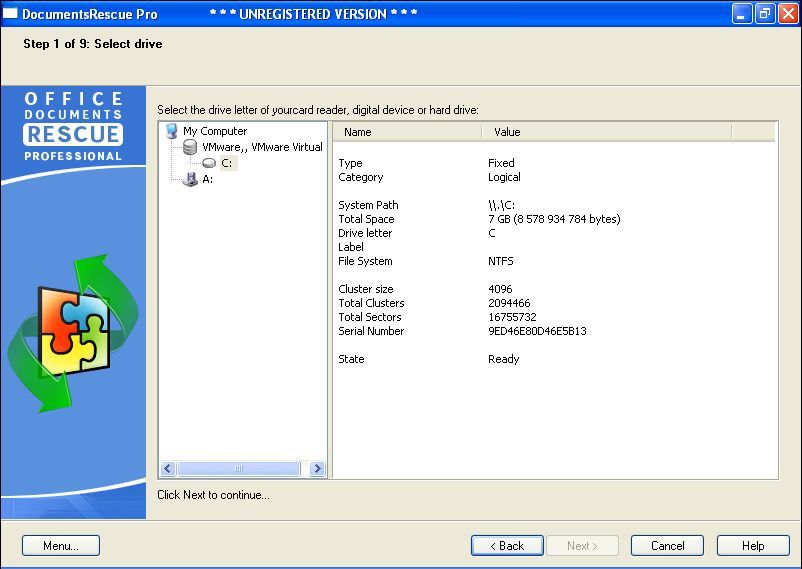This screenshot has height=569, width=802.
Task: Click the '2094466' value
Action: click(x=509, y=303)
